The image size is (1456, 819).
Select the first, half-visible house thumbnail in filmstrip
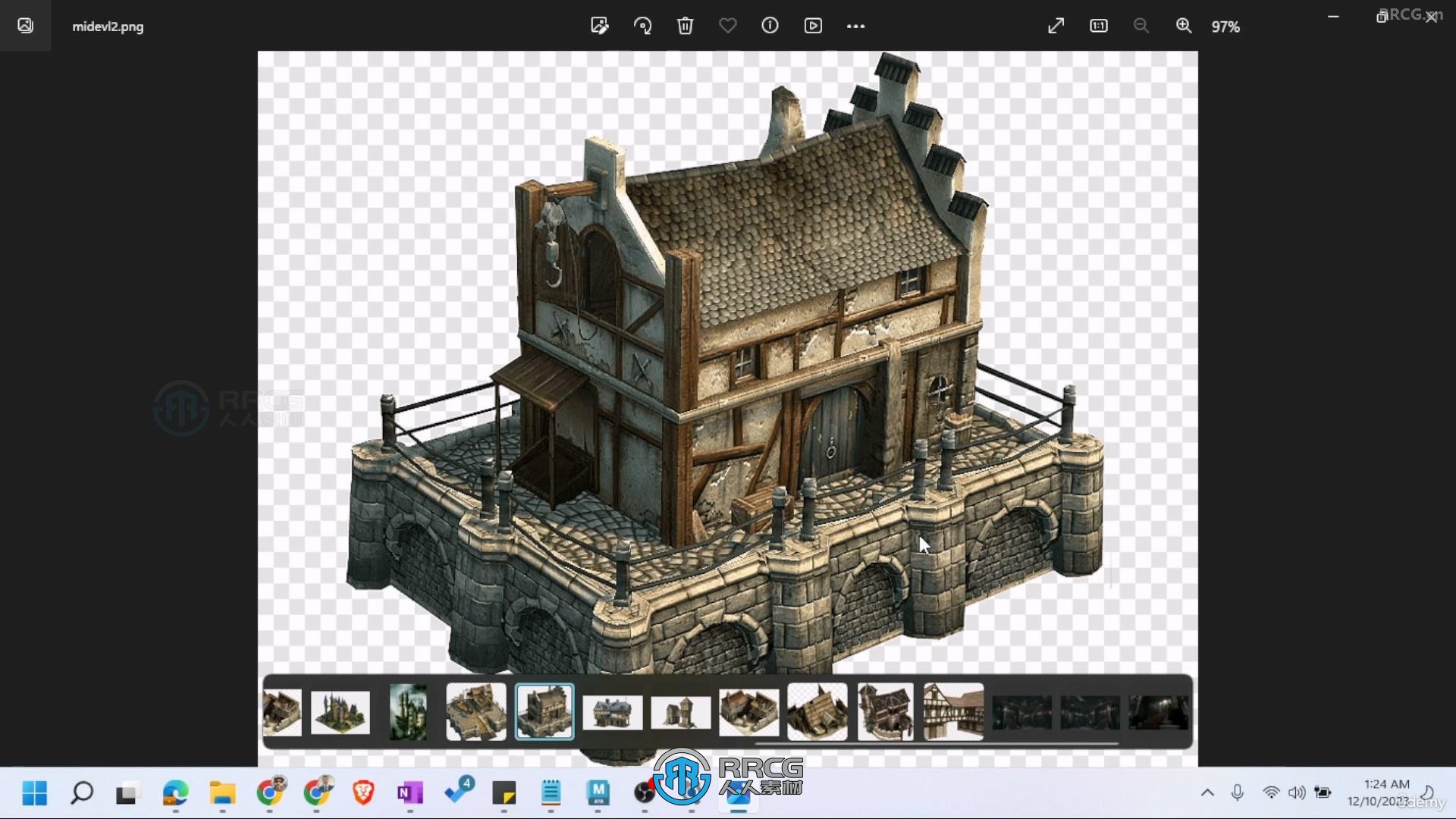pyautogui.click(x=282, y=712)
